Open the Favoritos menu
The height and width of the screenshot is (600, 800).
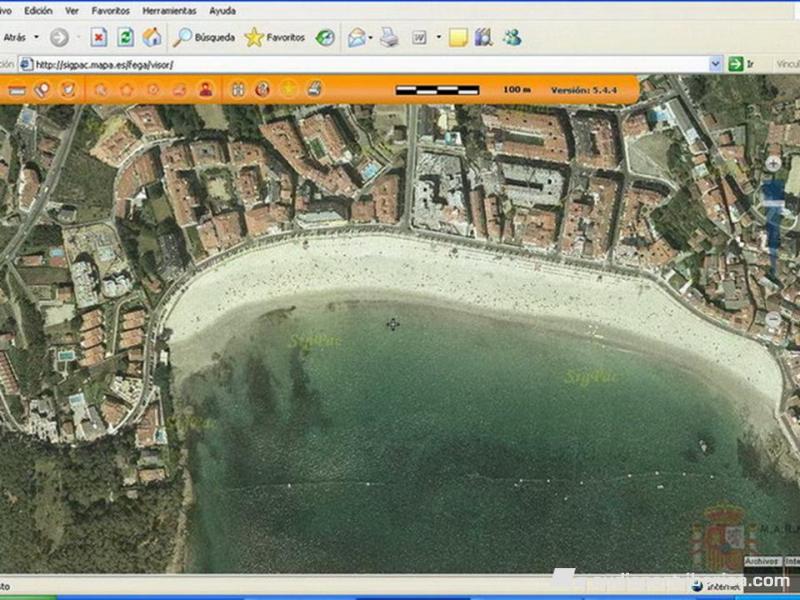click(110, 11)
